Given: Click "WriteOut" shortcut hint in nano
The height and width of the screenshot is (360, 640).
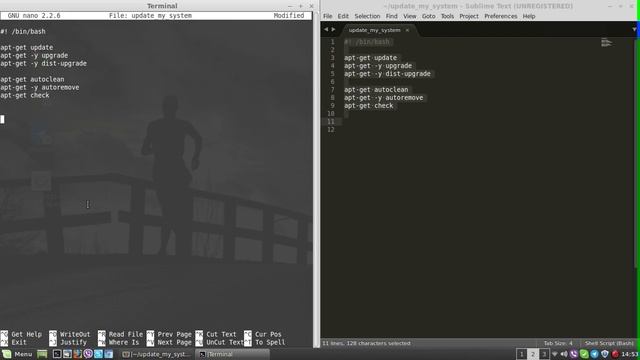Looking at the screenshot, I should pos(75,334).
